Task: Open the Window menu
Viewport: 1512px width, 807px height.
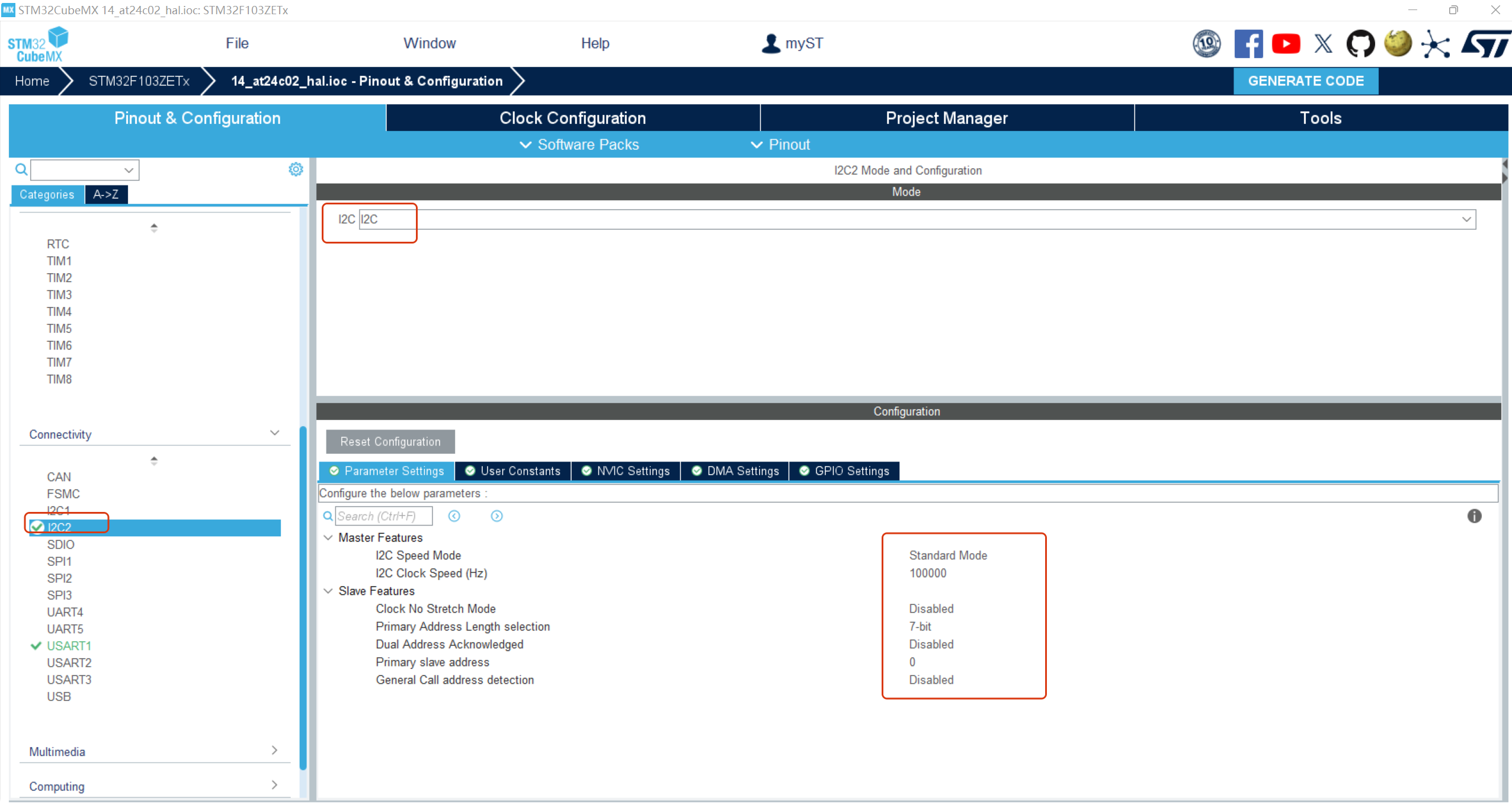Action: [x=430, y=43]
